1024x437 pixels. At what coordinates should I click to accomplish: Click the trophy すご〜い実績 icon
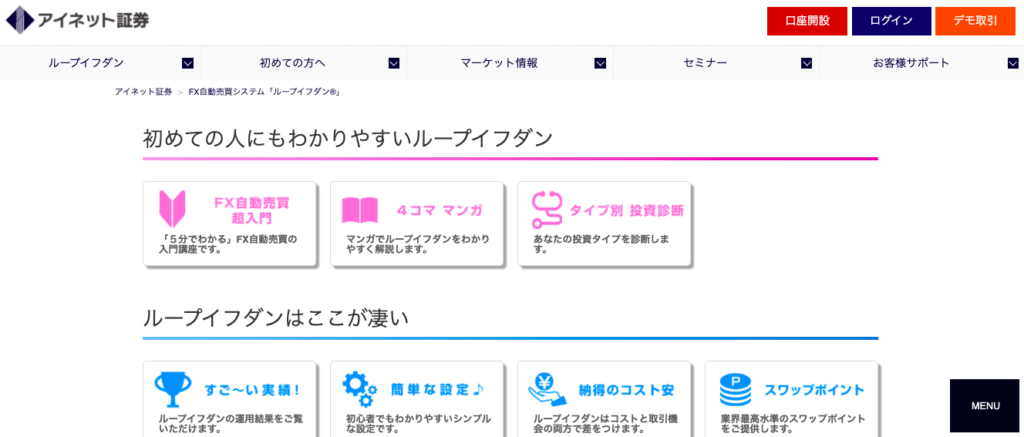[172, 390]
